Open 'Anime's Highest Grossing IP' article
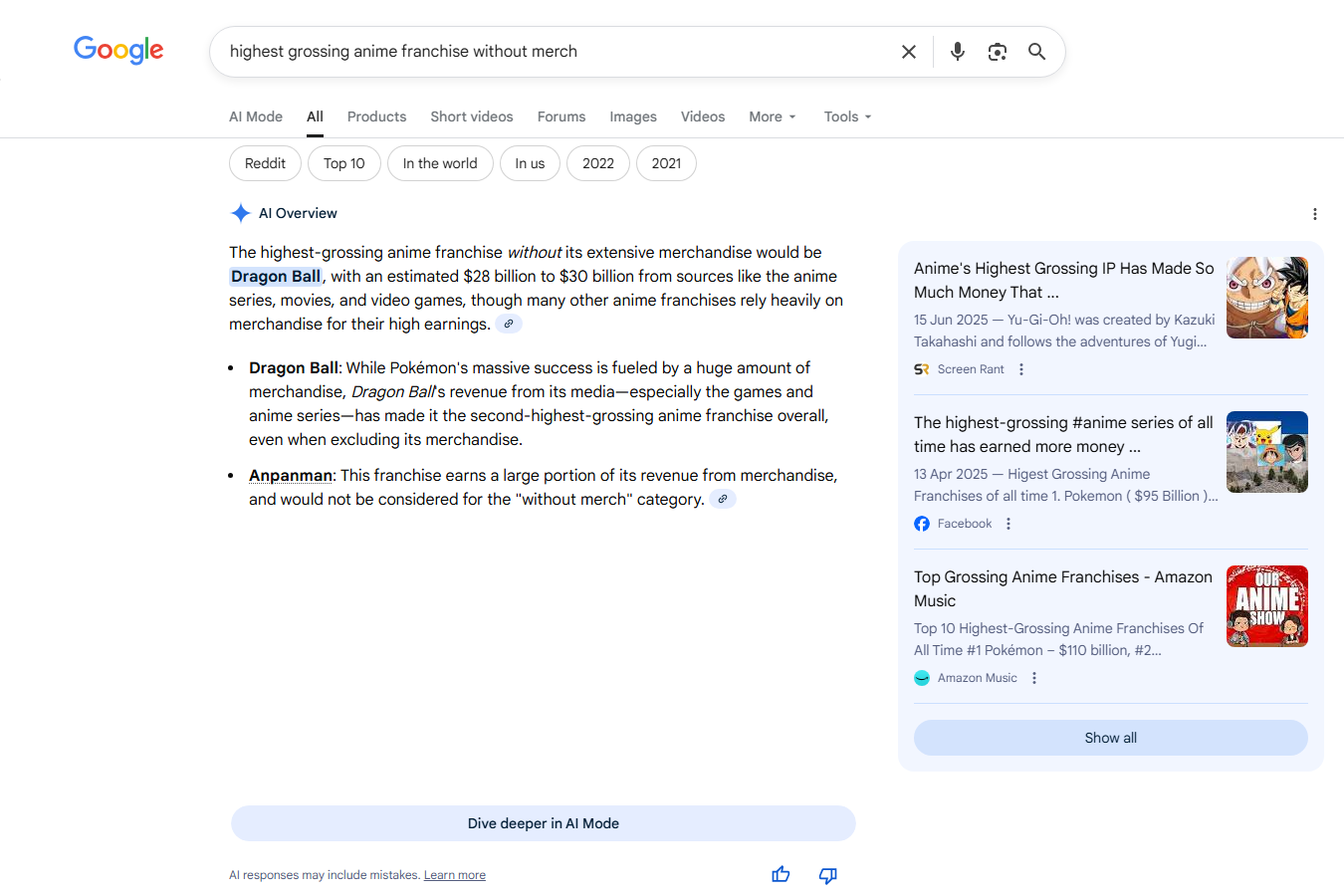 pyautogui.click(x=1064, y=280)
